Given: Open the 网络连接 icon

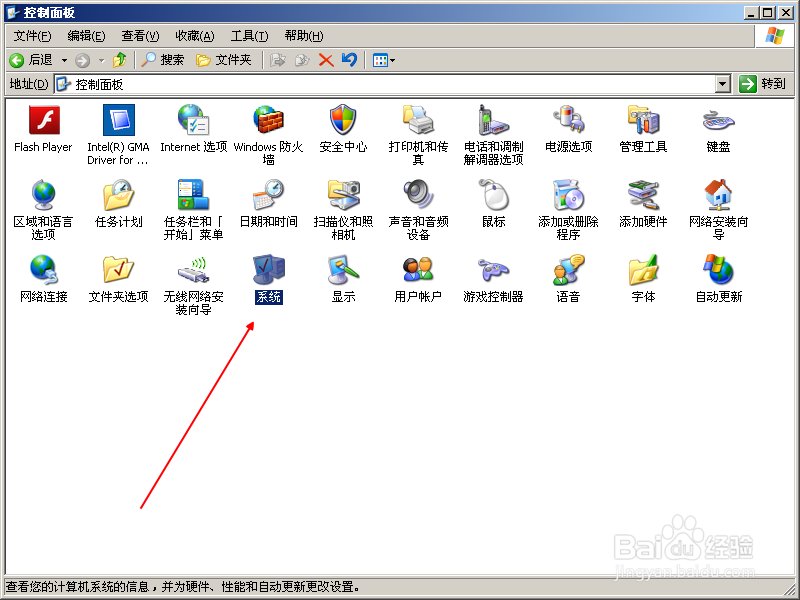Looking at the screenshot, I should point(43,271).
